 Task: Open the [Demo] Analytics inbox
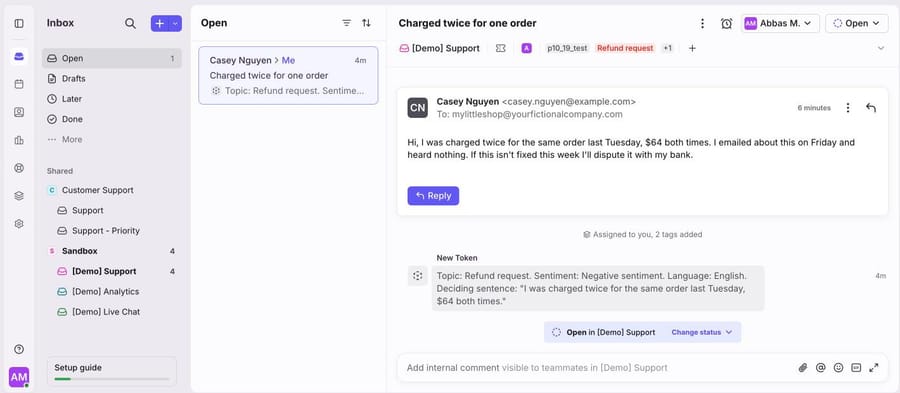click(x=112, y=291)
